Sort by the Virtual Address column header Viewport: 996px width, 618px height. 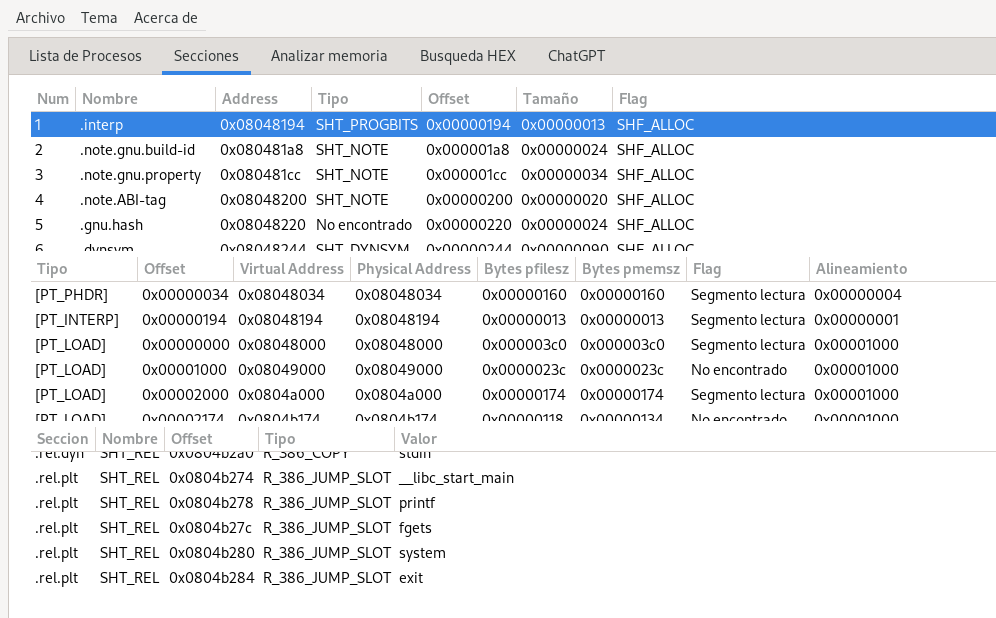[x=290, y=269]
